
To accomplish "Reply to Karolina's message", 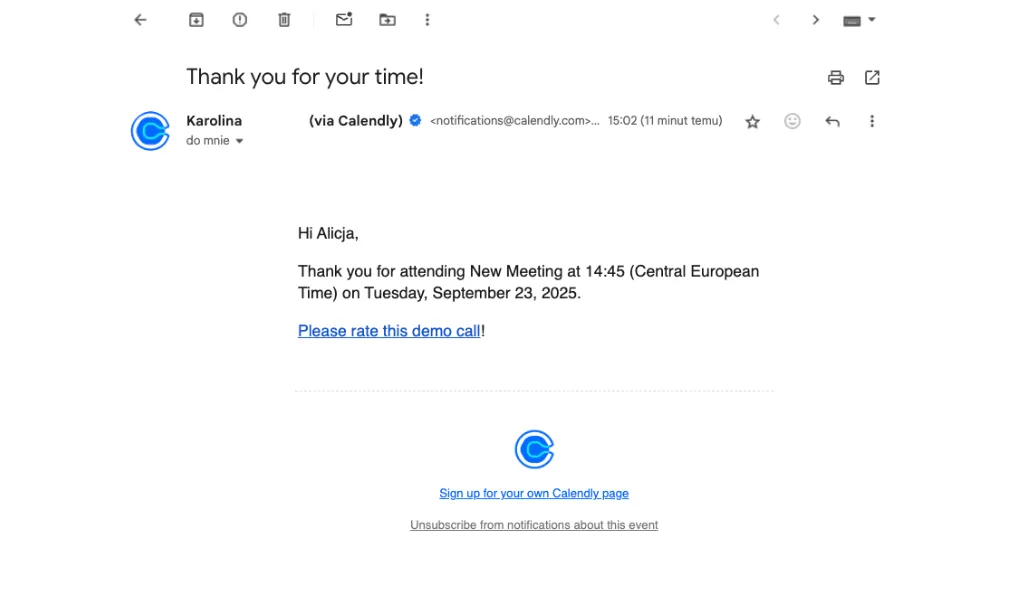I will (x=832, y=121).
